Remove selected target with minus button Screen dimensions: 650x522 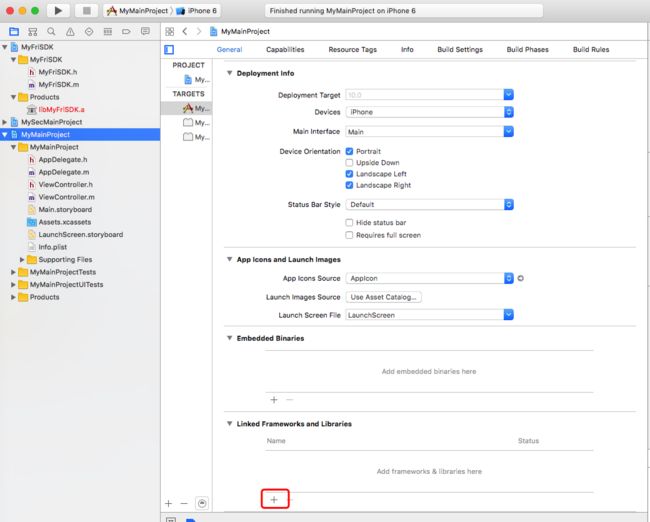click(184, 504)
